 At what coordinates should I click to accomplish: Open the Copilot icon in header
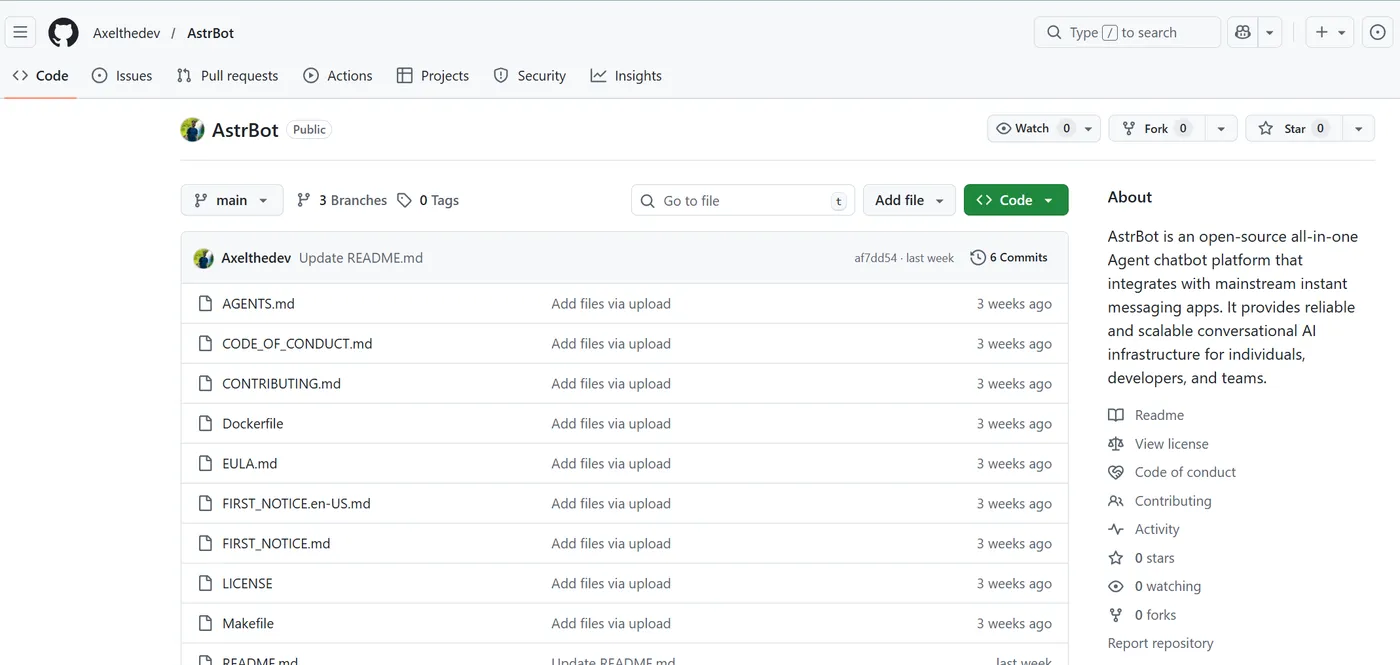click(x=1243, y=32)
